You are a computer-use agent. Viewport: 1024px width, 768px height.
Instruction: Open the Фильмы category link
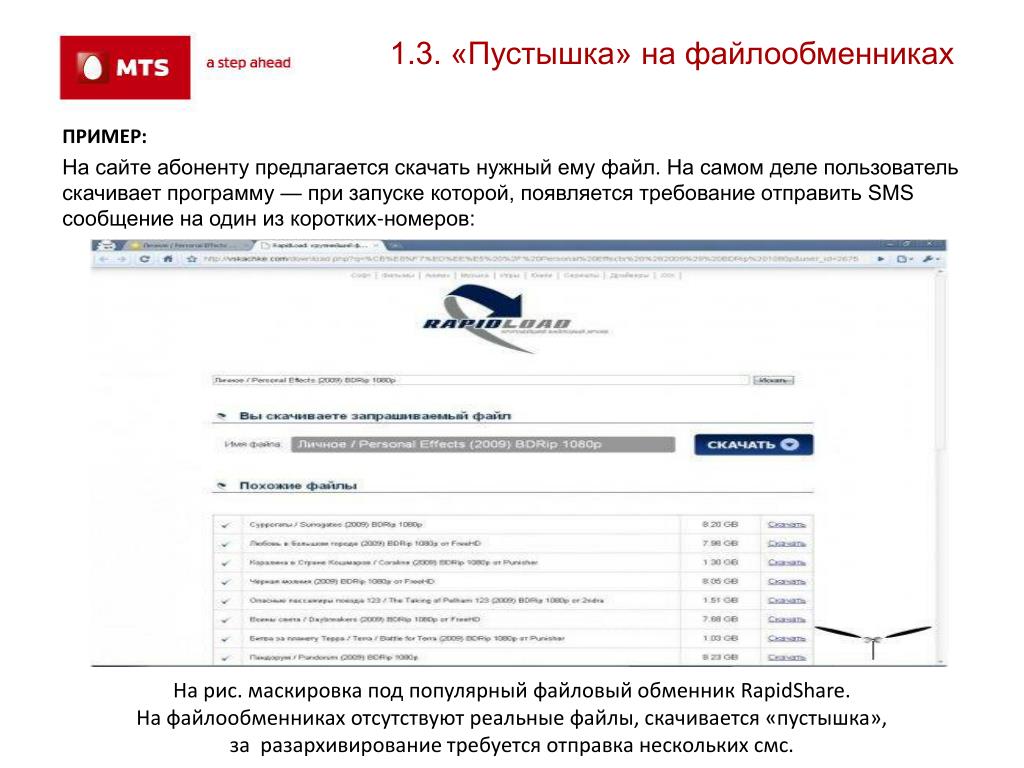pyautogui.click(x=398, y=276)
